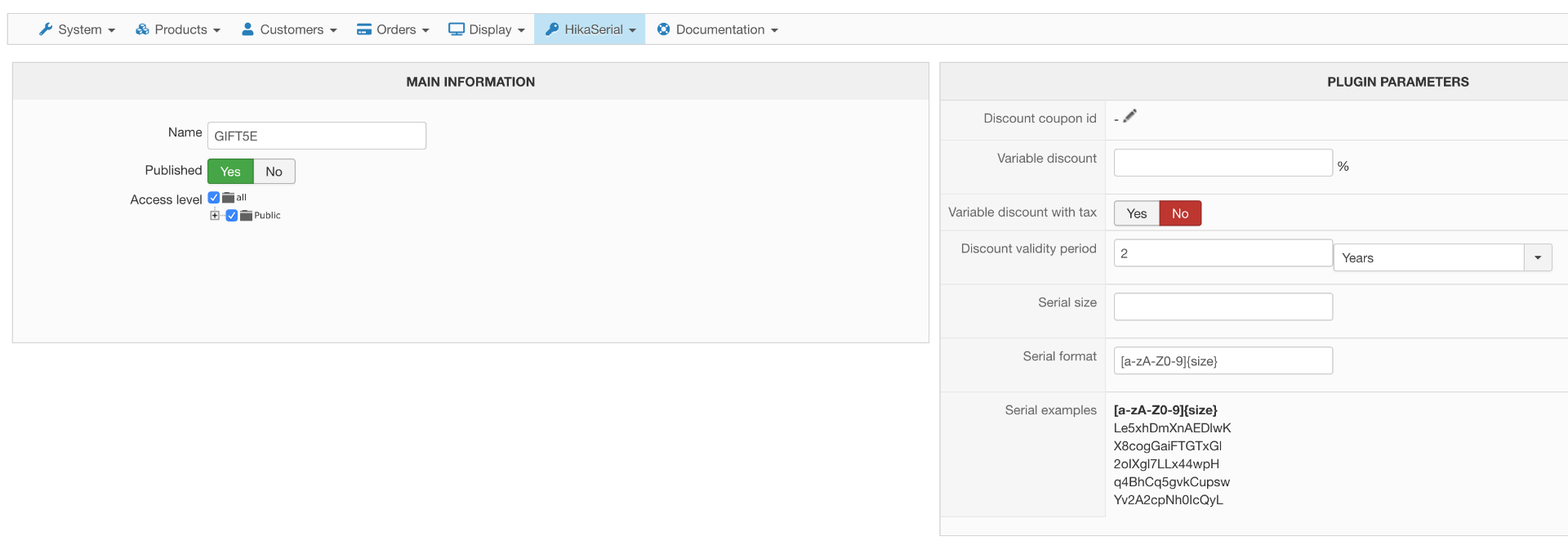Click the cubes icon beside Products

click(142, 29)
